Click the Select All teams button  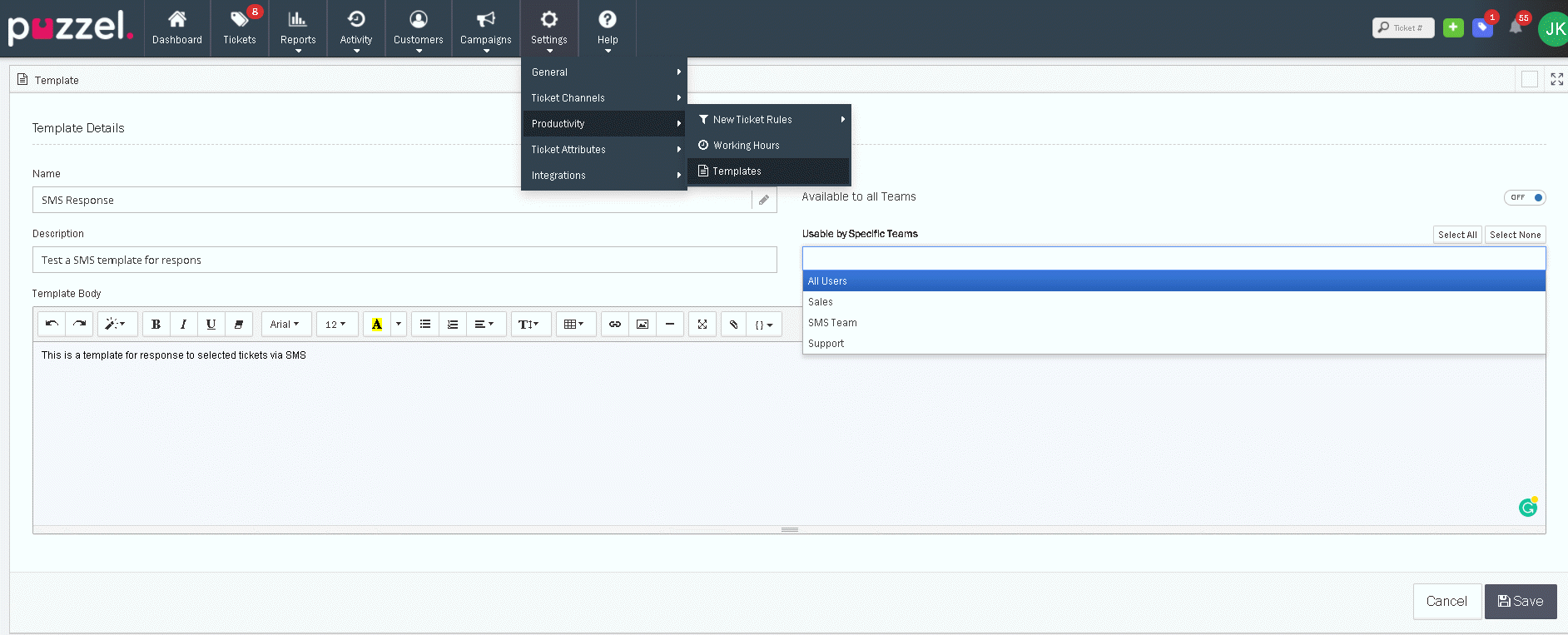tap(1457, 235)
